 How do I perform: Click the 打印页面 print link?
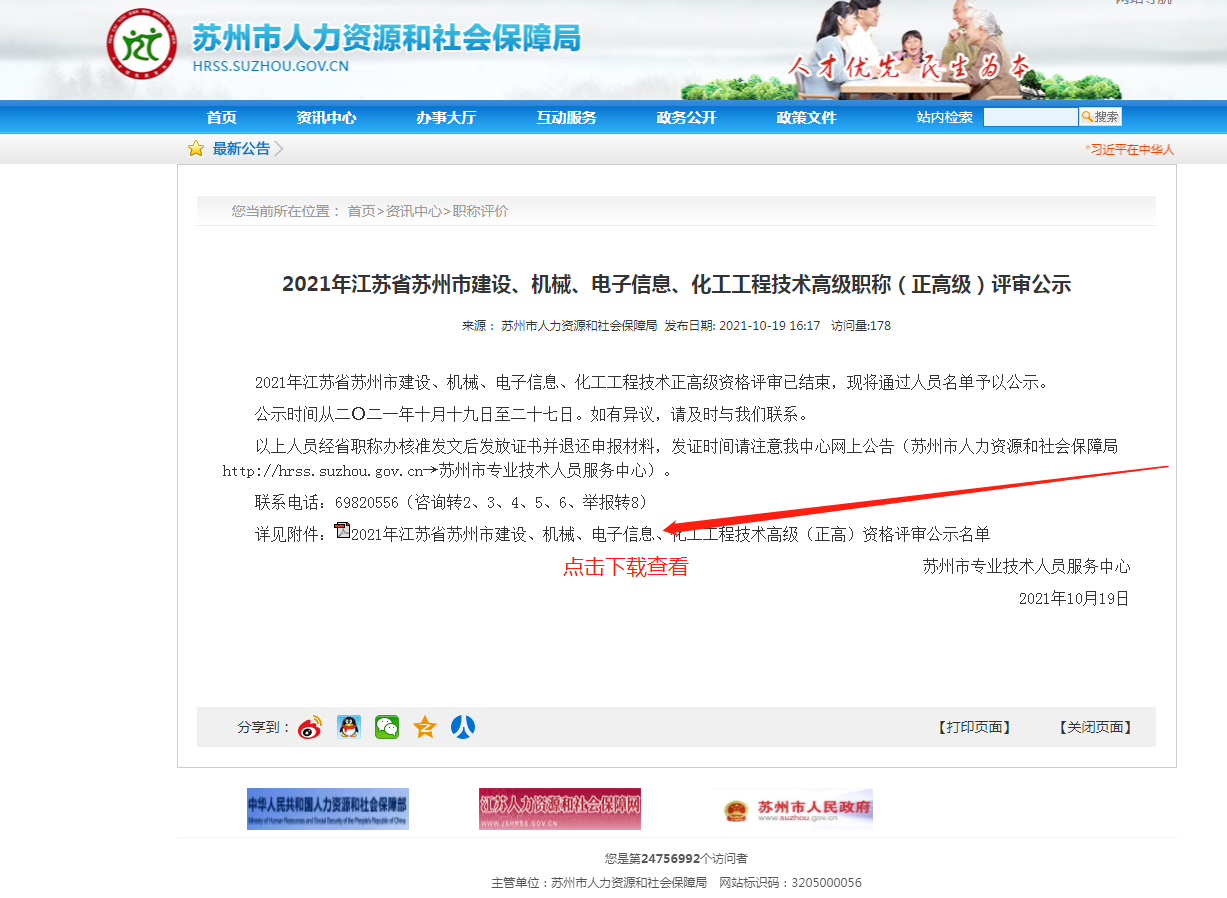(x=973, y=727)
